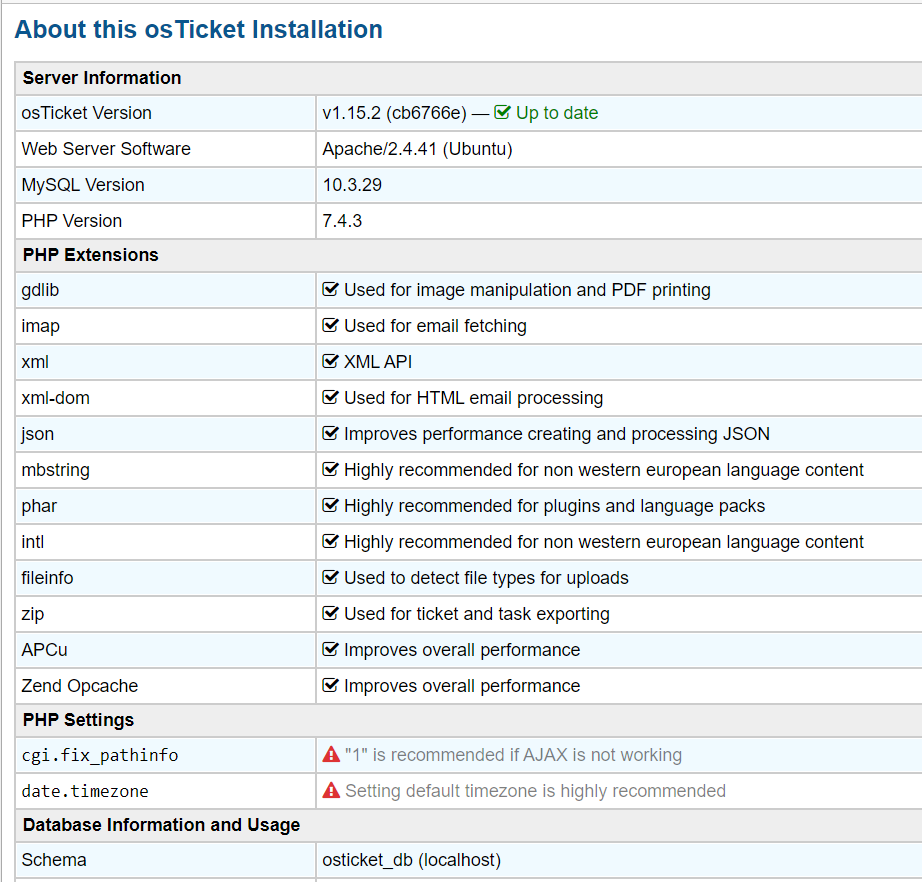Click the AJAX is not working recommendation text

(513, 755)
